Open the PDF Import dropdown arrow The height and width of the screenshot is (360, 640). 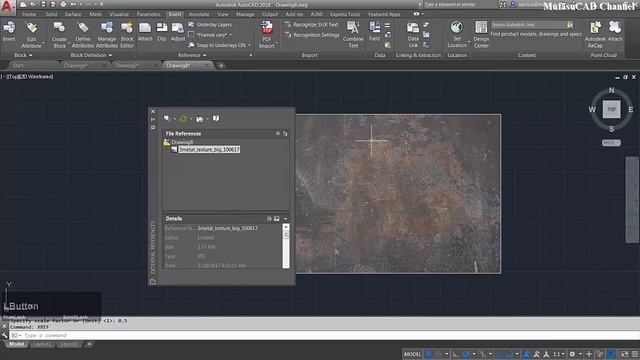click(x=277, y=42)
